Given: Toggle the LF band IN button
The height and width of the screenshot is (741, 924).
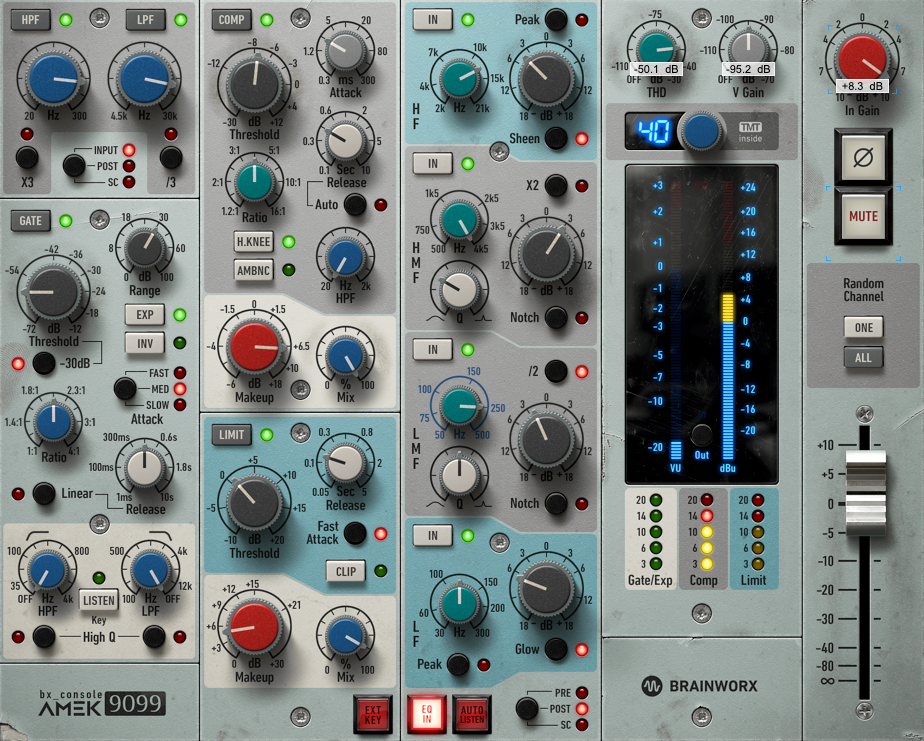Looking at the screenshot, I should click(x=433, y=535).
